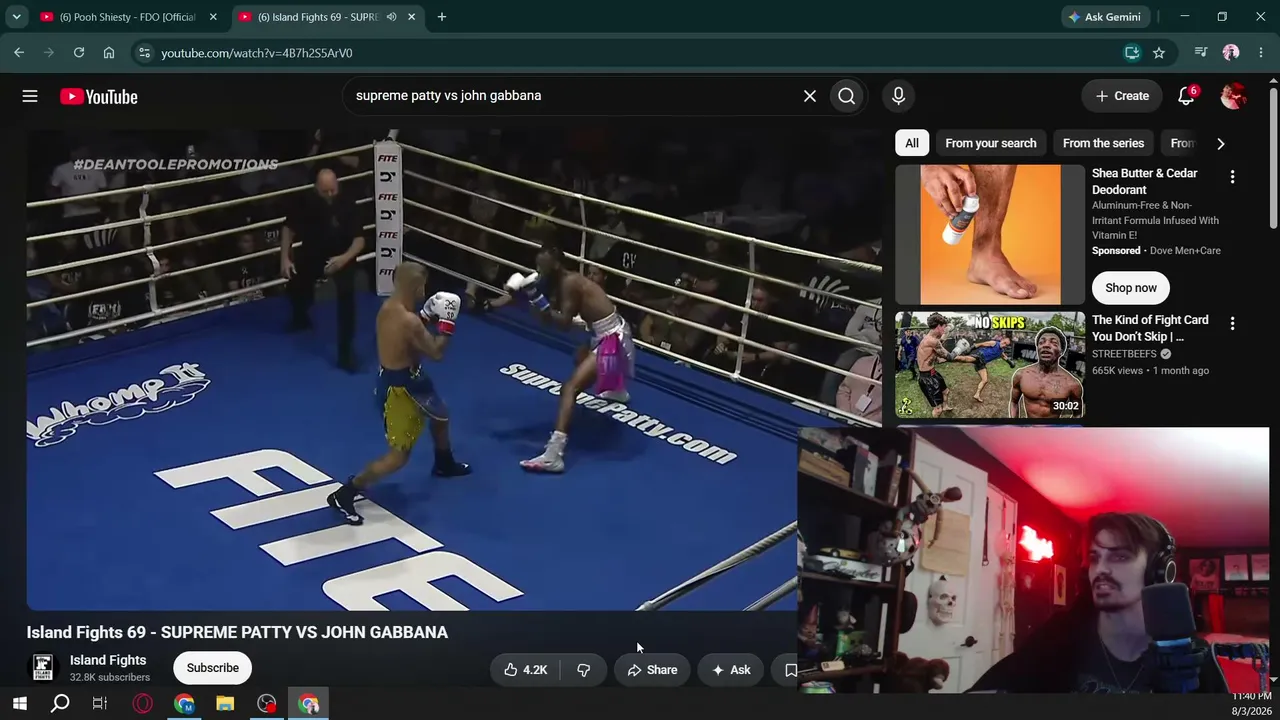Open the Create button

(x=1122, y=96)
